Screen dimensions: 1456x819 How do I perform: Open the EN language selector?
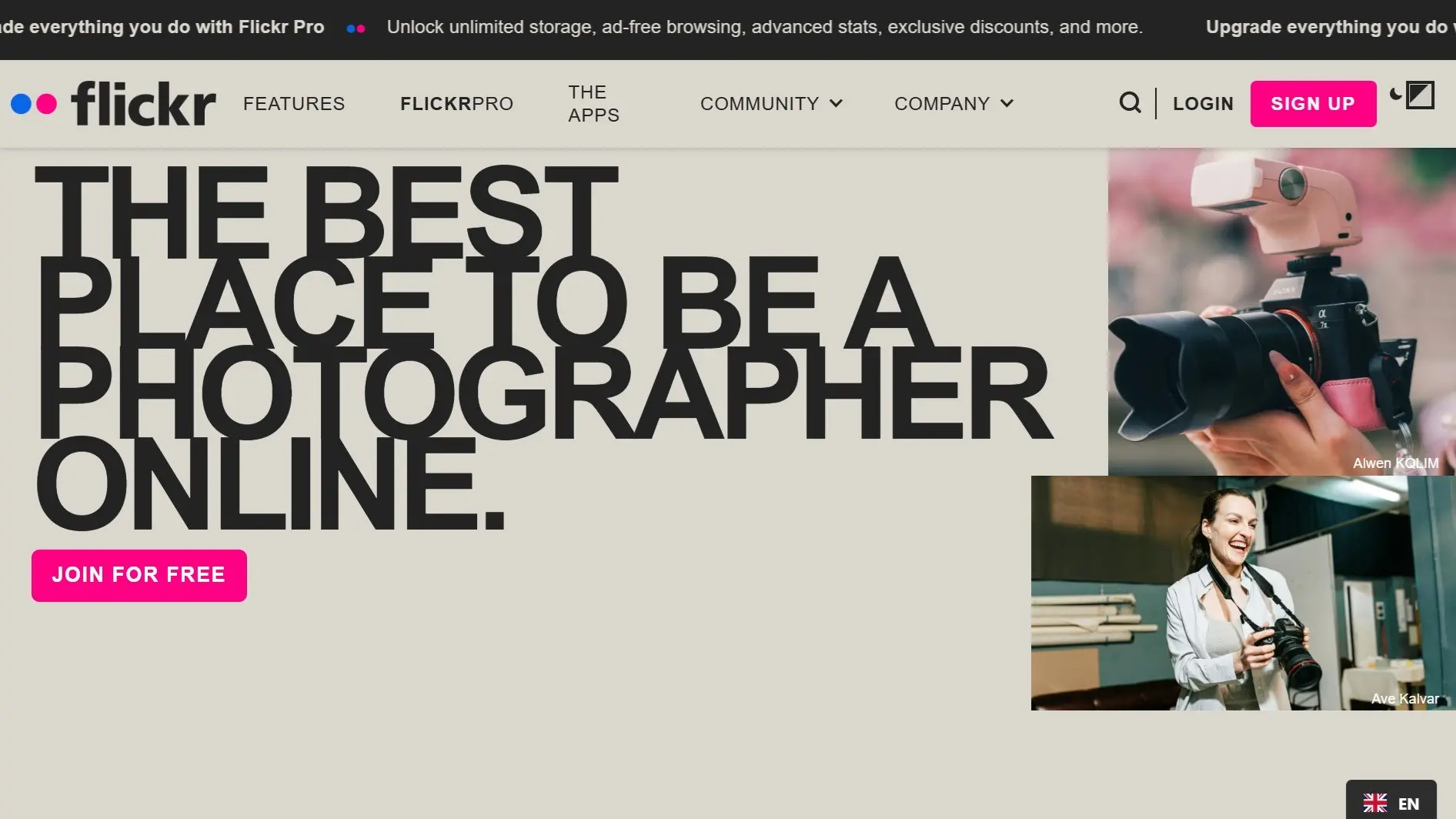point(1391,803)
